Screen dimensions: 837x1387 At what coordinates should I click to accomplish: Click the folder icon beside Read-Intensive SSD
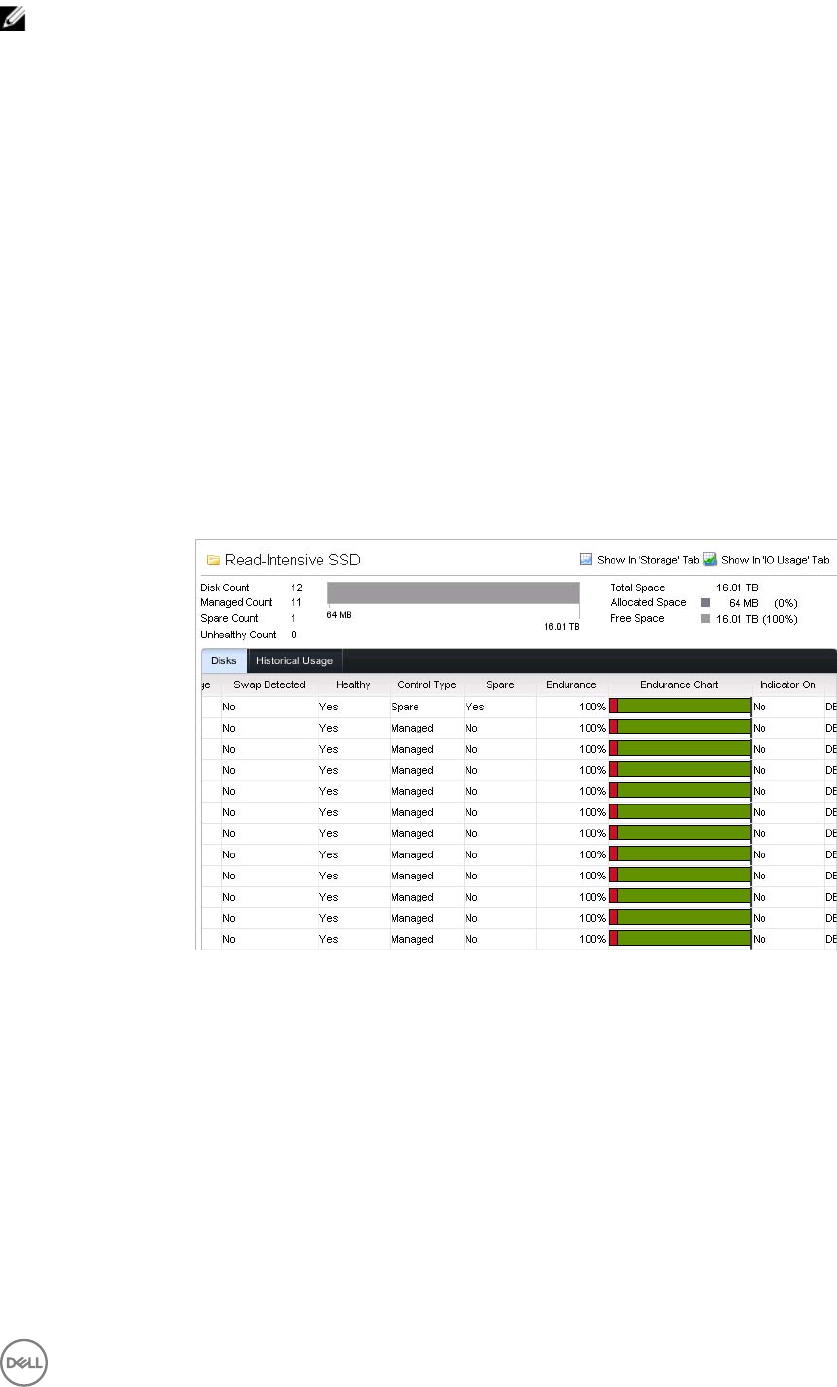[x=213, y=560]
